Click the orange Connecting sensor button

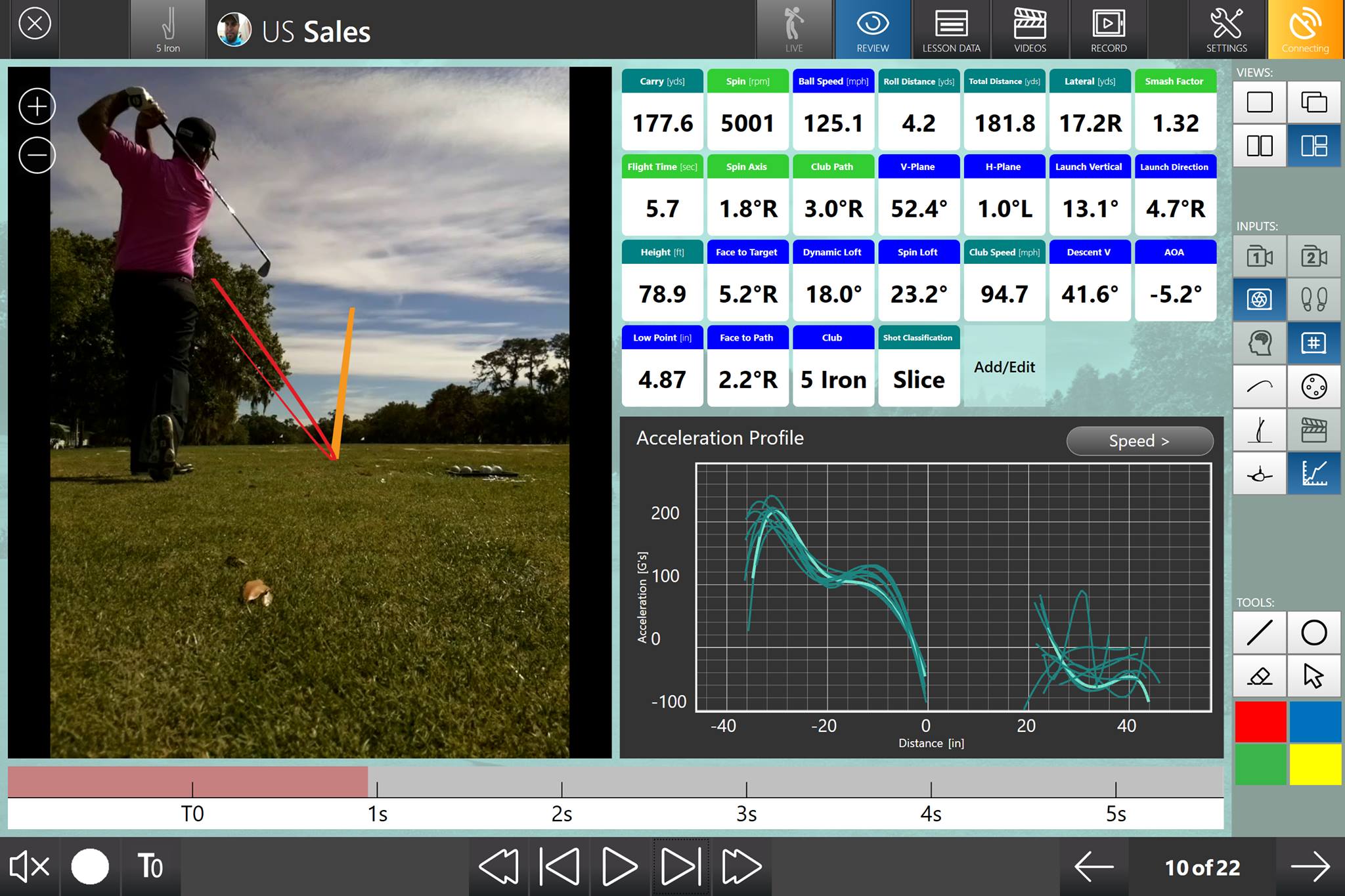click(x=1305, y=30)
